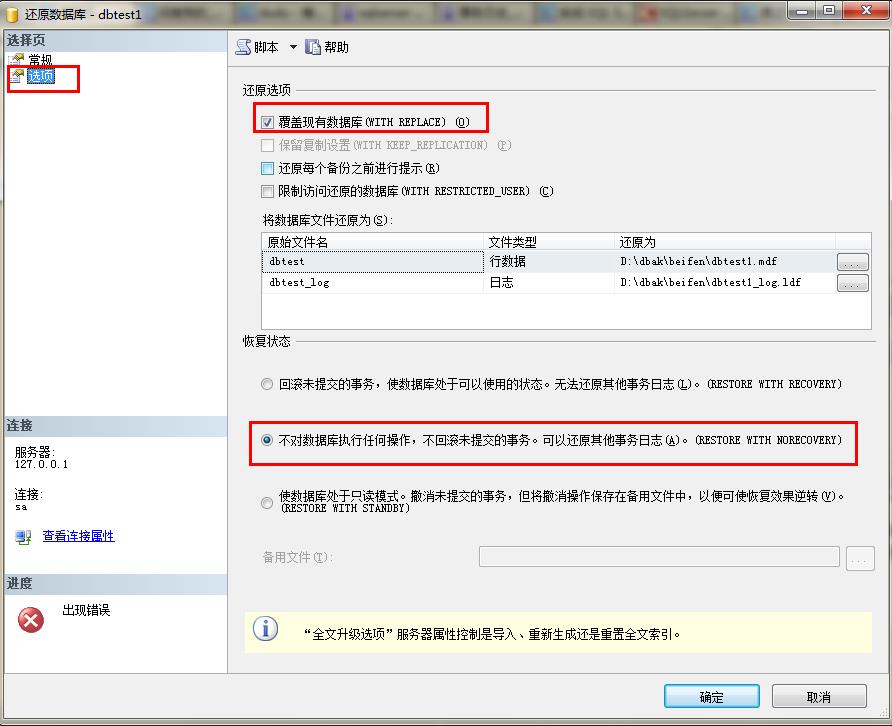This screenshot has height=726, width=892.
Task: Open 查看连接属性 link
Action: click(x=79, y=536)
